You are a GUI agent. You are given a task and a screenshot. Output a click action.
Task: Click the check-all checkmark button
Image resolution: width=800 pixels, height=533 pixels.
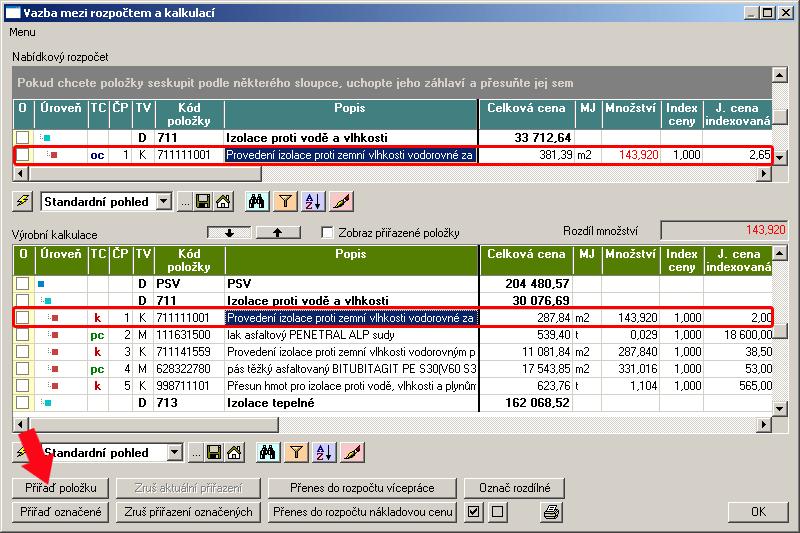(x=473, y=512)
